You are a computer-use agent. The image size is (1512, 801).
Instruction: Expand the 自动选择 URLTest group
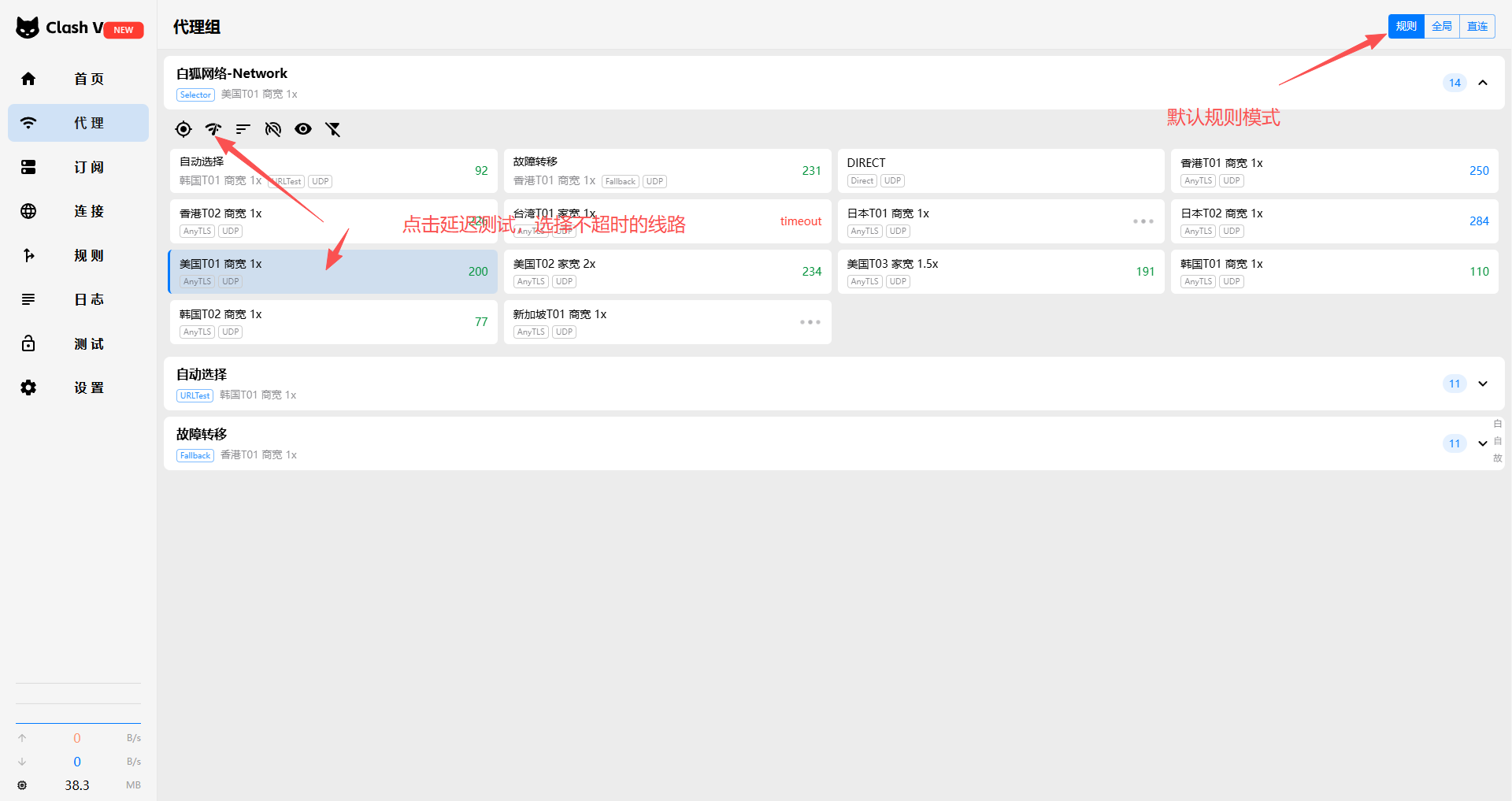1483,384
